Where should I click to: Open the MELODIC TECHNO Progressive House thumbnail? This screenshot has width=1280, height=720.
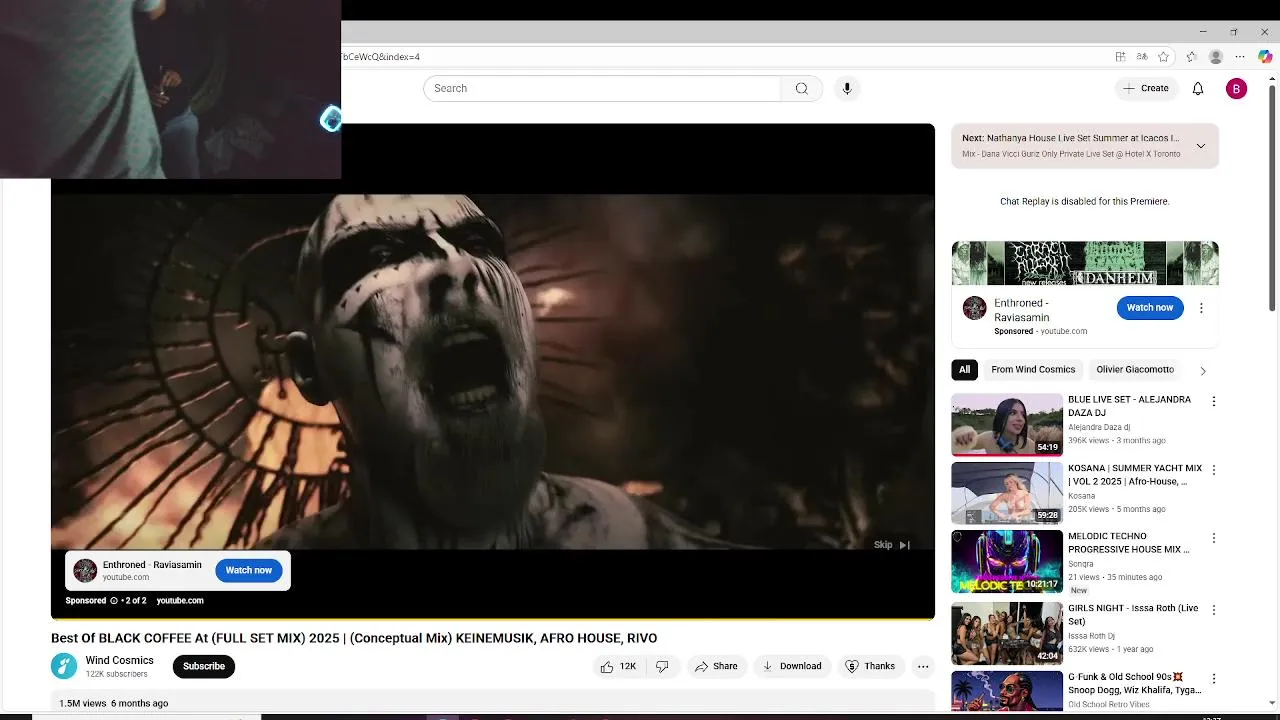click(x=1007, y=561)
